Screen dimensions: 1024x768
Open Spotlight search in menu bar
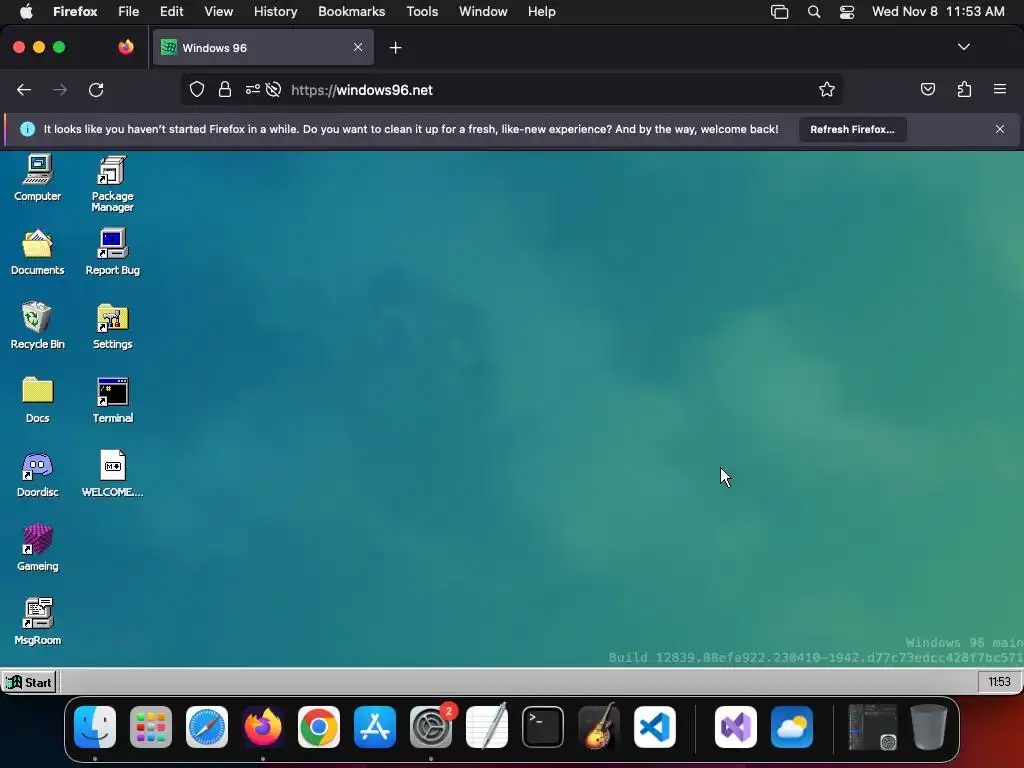tap(814, 12)
